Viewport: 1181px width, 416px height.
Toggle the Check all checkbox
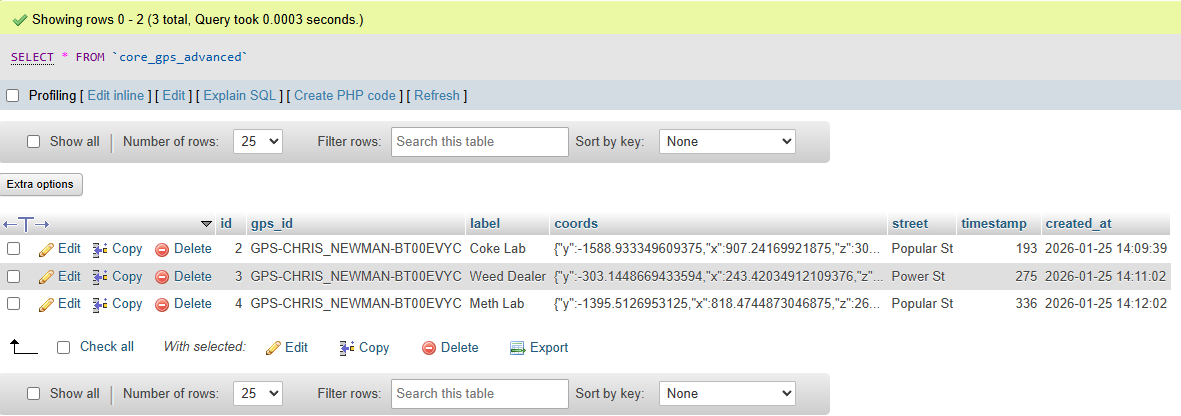(x=64, y=347)
